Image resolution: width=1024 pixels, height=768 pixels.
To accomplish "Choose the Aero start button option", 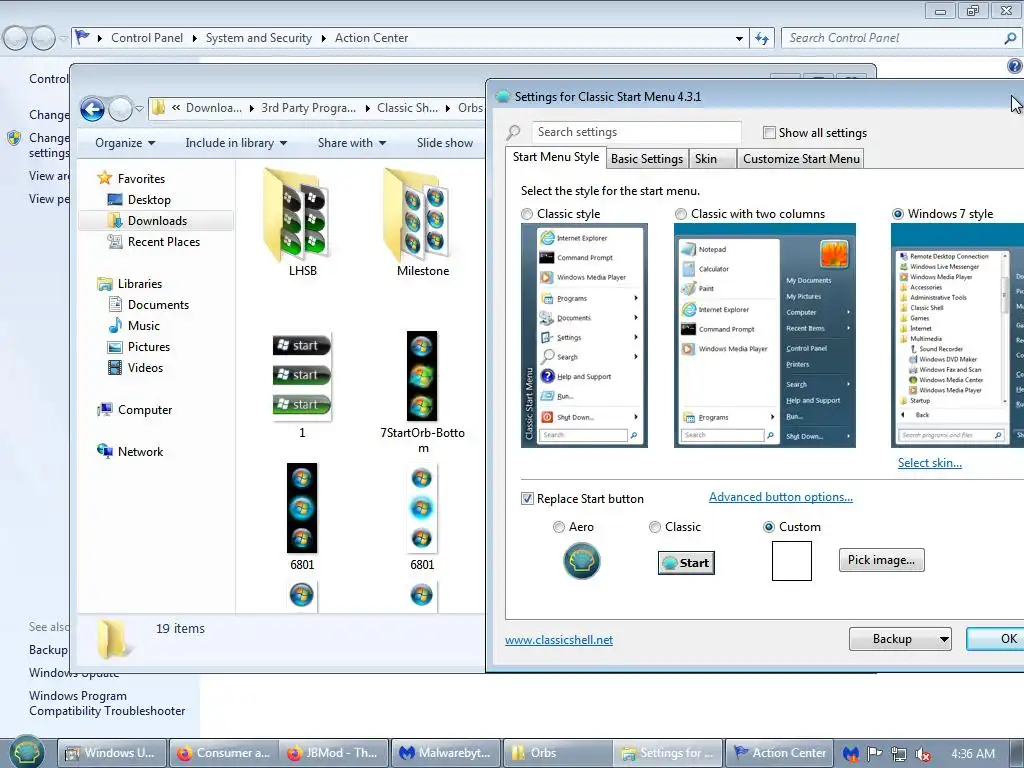I will (x=558, y=526).
